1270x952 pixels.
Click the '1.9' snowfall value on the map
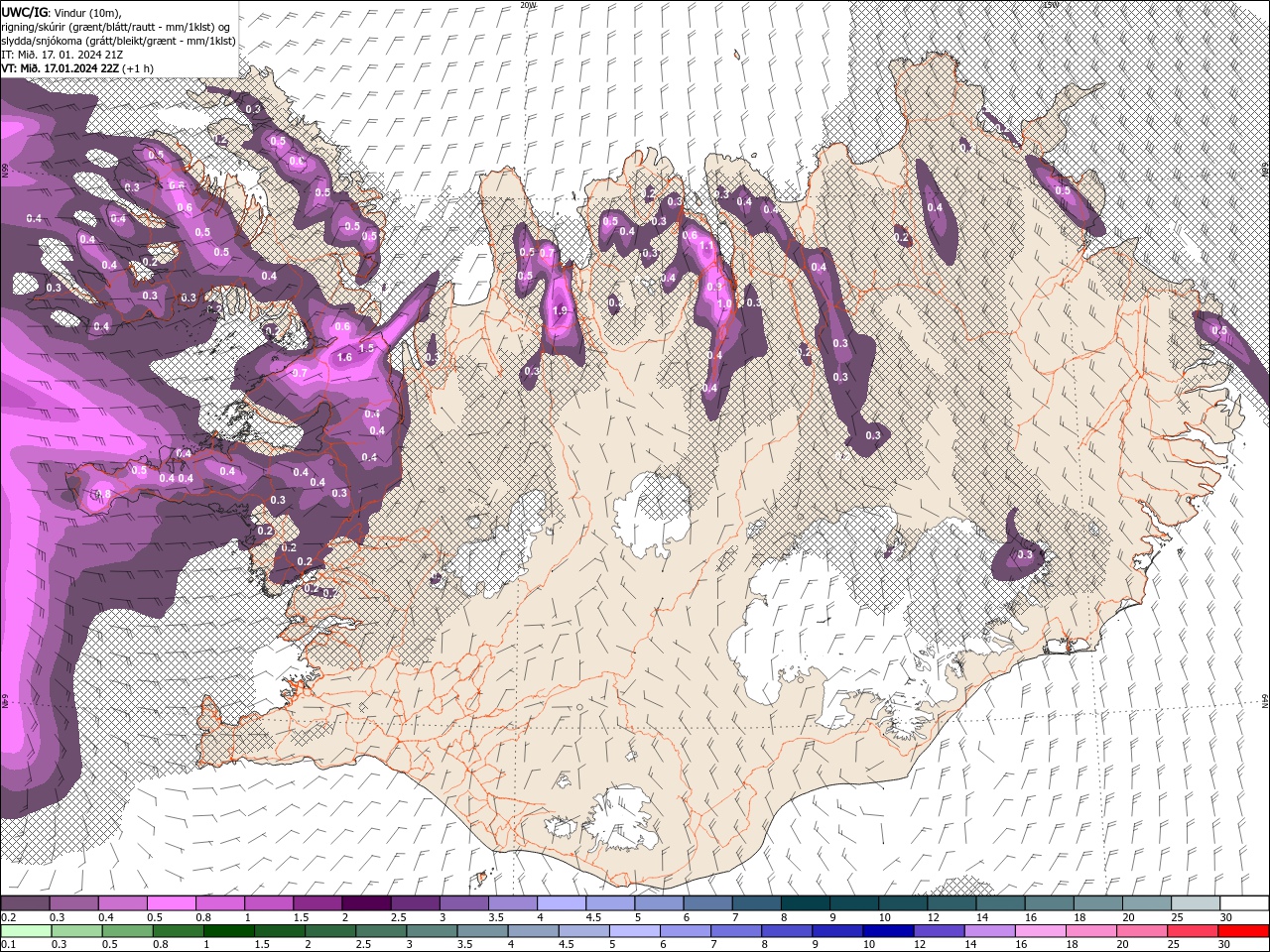[x=560, y=310]
